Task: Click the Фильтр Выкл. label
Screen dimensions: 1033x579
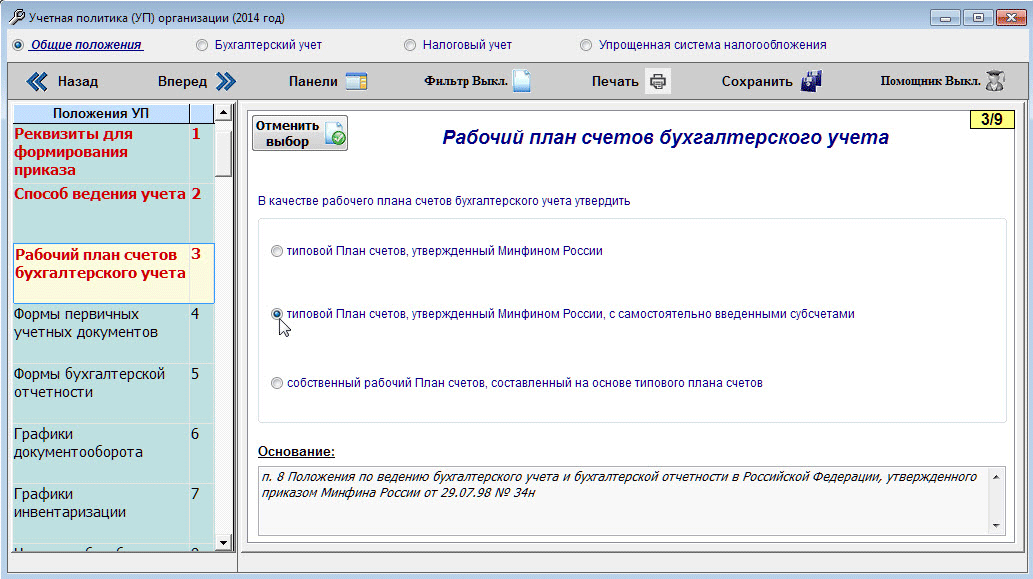Action: pos(466,81)
